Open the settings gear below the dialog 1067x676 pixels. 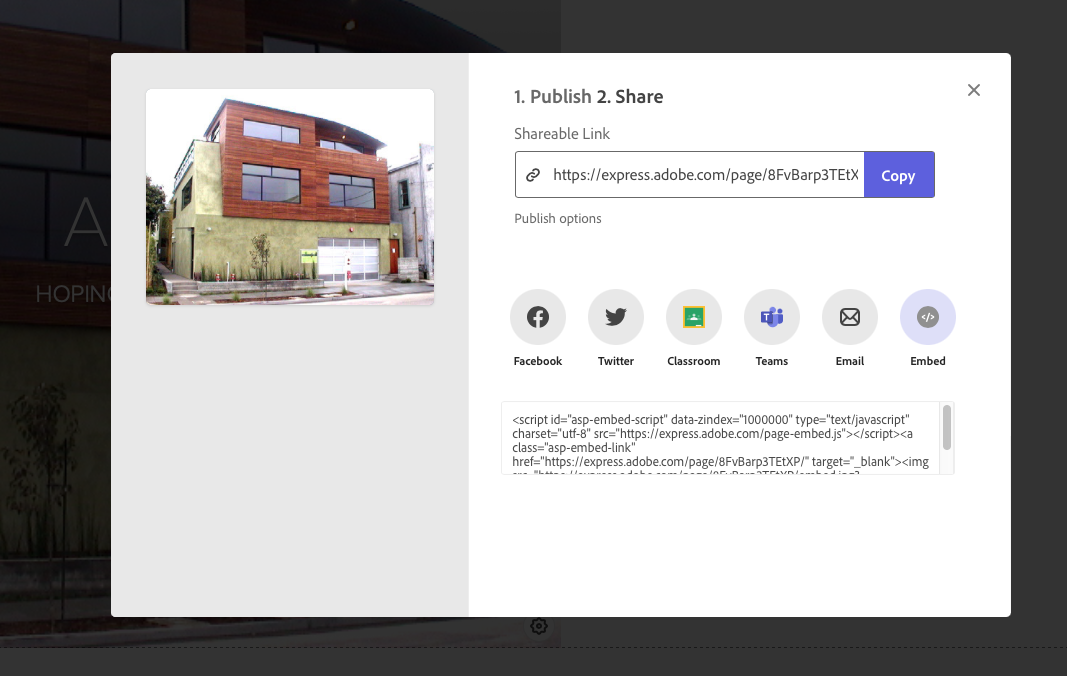pyautogui.click(x=539, y=626)
